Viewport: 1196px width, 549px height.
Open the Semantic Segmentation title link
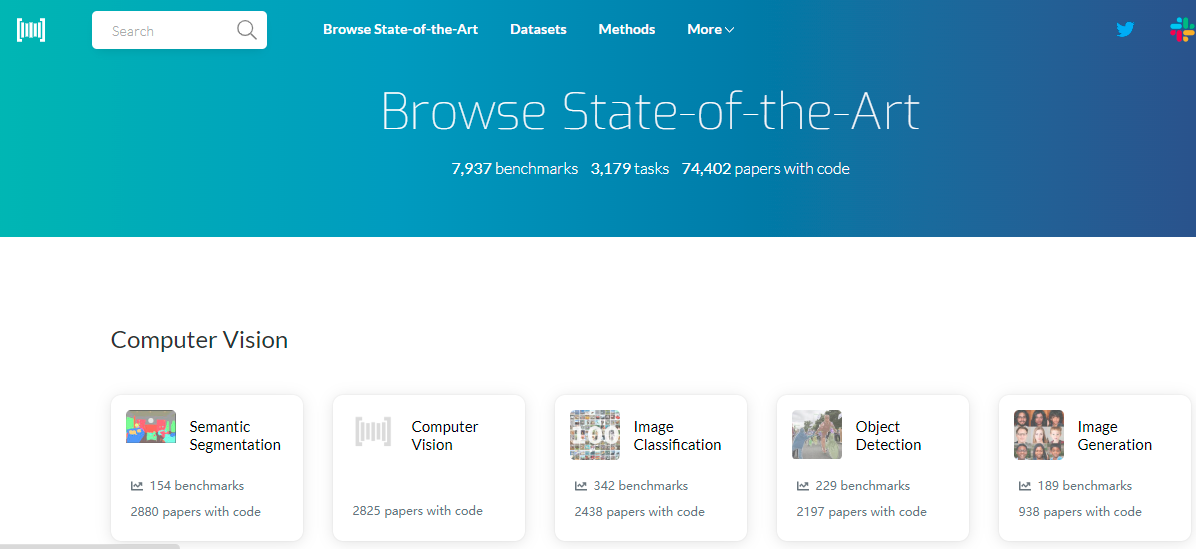point(235,436)
